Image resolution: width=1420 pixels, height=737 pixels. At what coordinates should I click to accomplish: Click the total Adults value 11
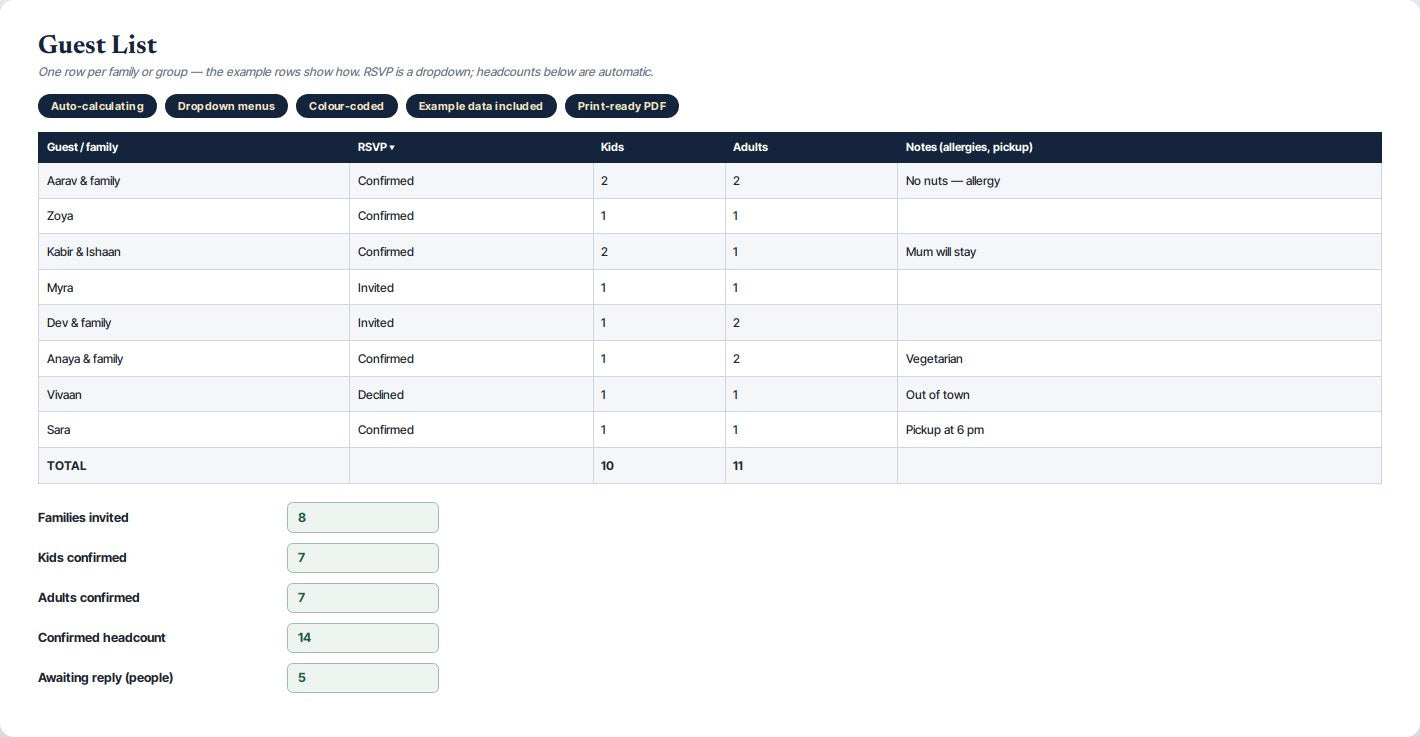click(811, 466)
